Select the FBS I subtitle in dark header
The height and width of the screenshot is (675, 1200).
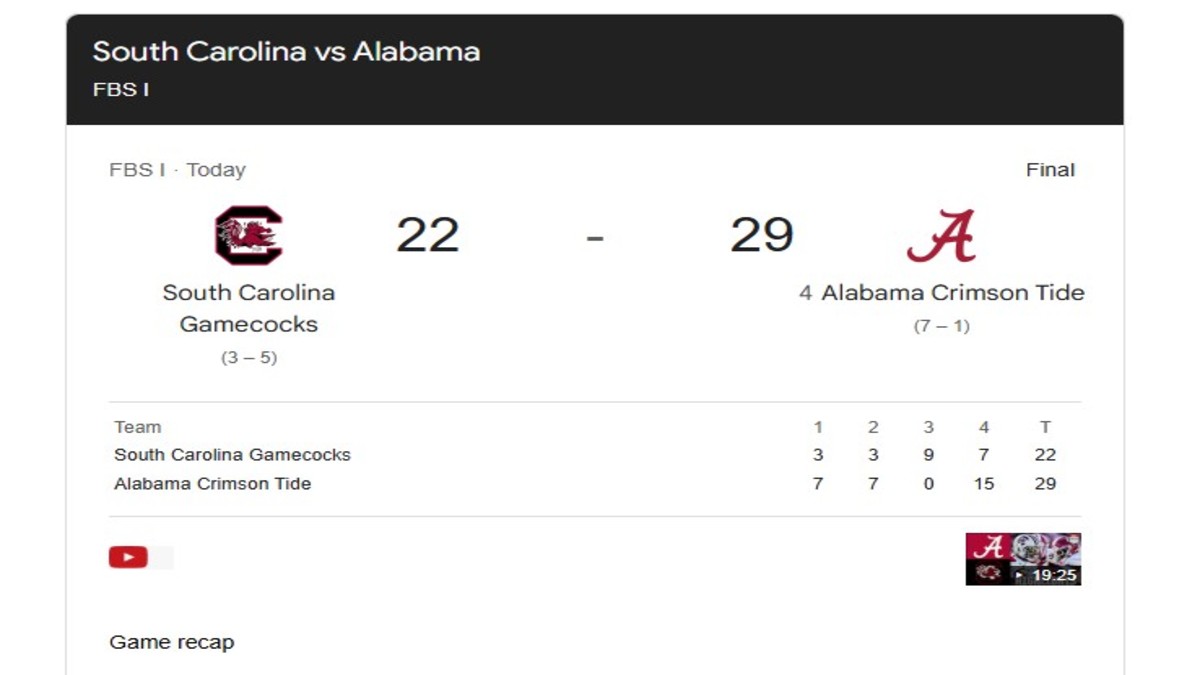(121, 89)
